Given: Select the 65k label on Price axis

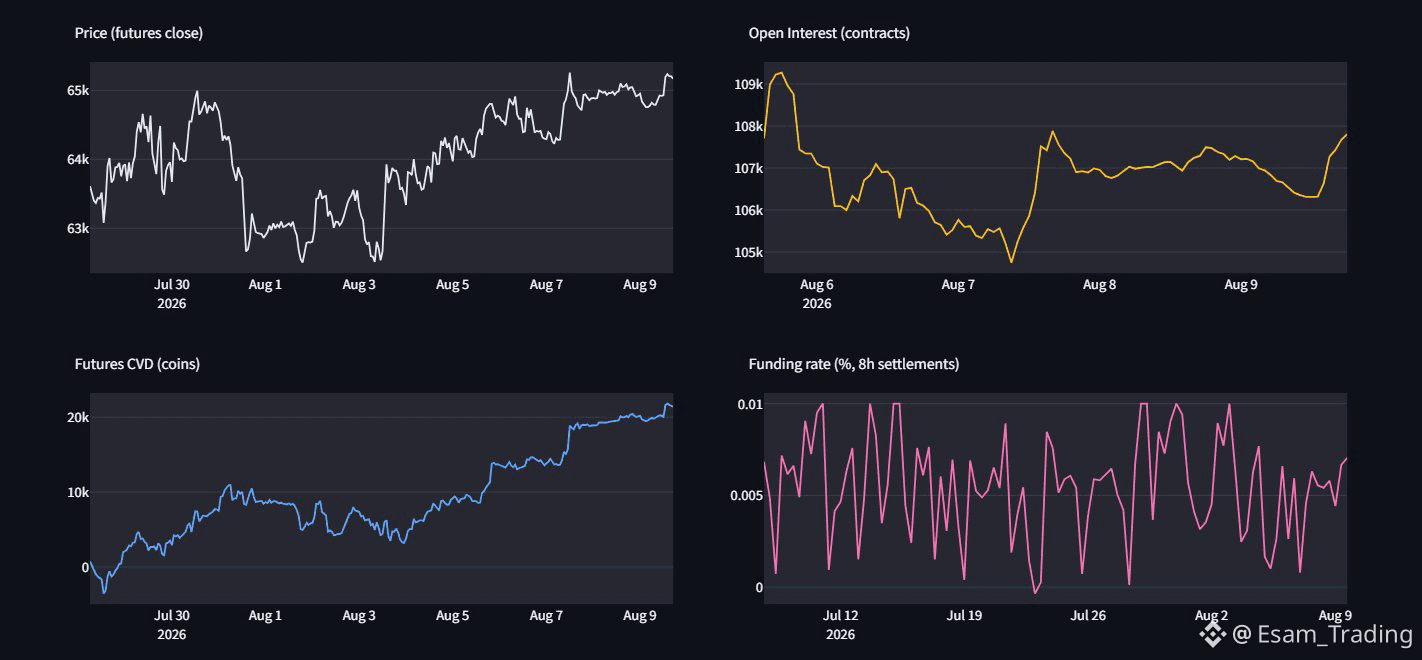Looking at the screenshot, I should [78, 90].
